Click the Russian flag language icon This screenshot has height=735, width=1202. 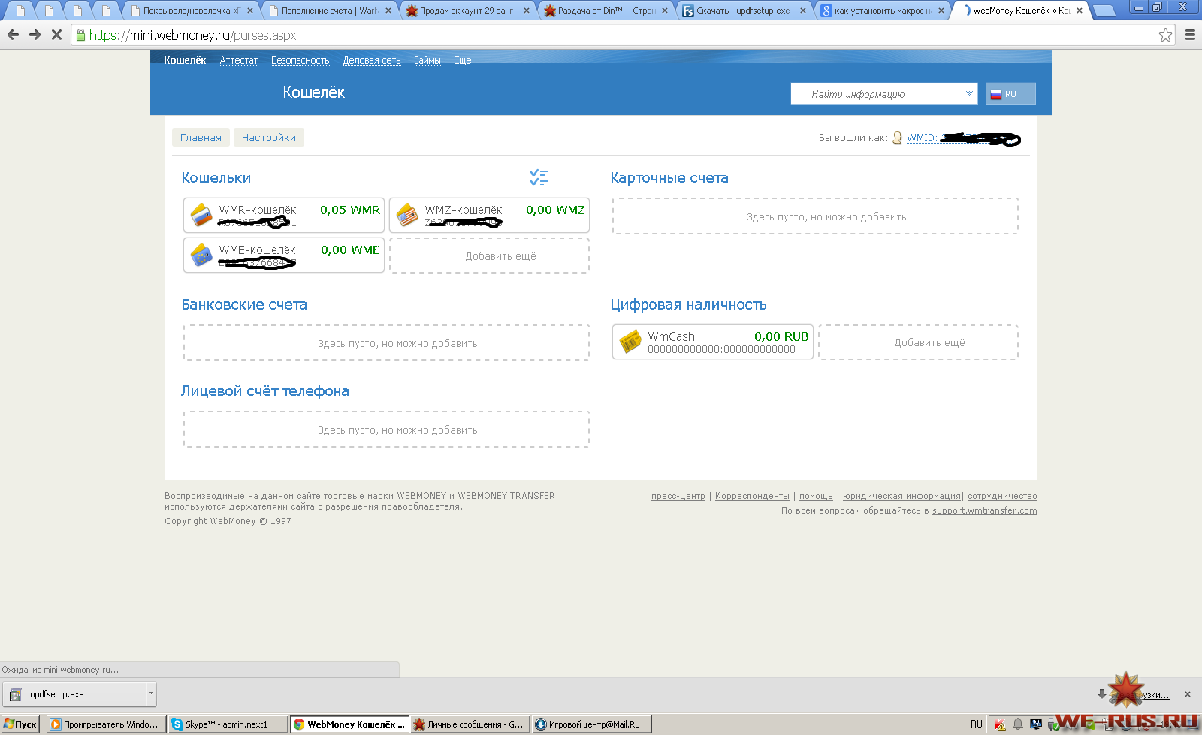[996, 94]
